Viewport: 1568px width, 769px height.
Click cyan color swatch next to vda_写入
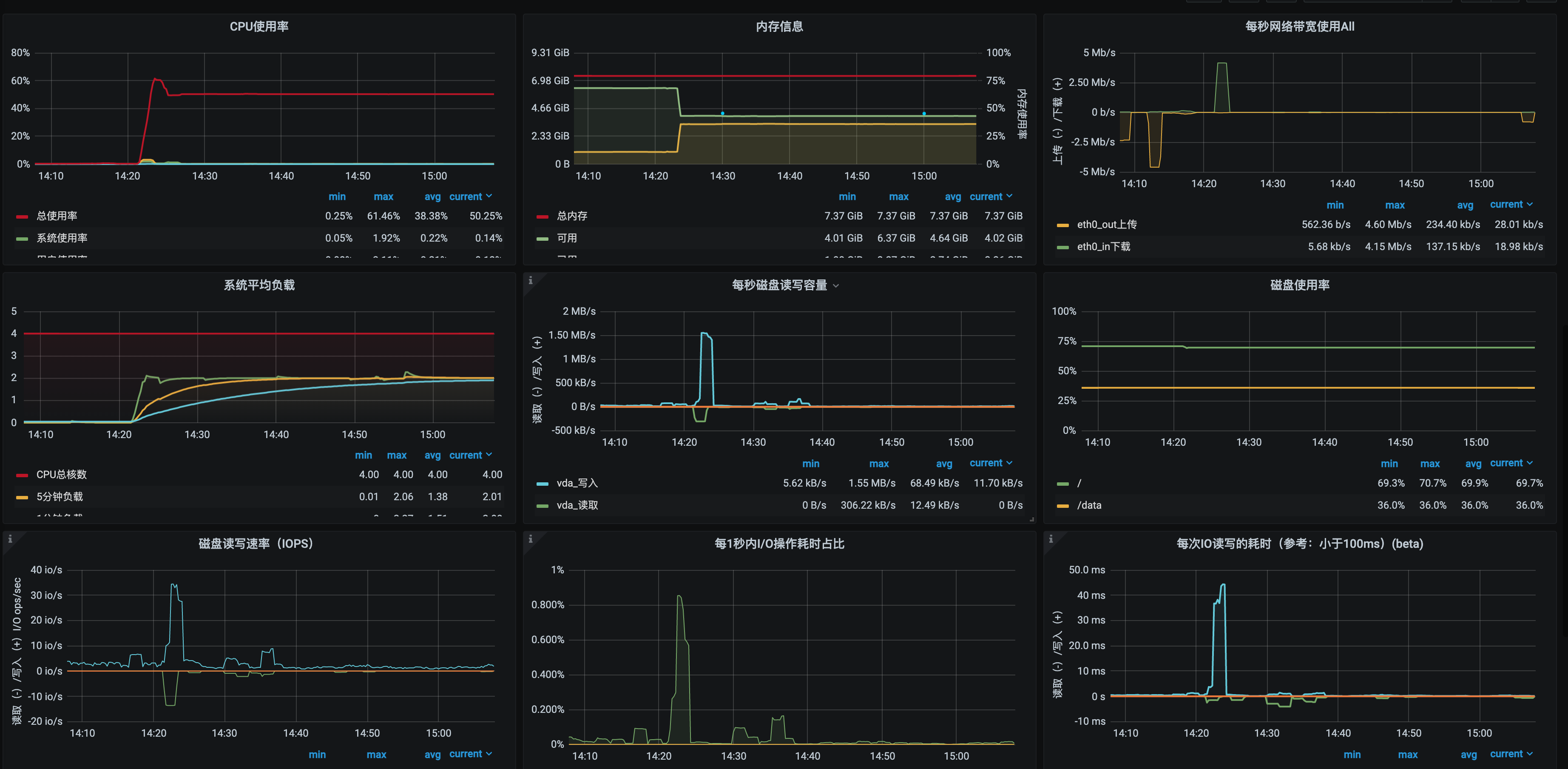tap(543, 484)
